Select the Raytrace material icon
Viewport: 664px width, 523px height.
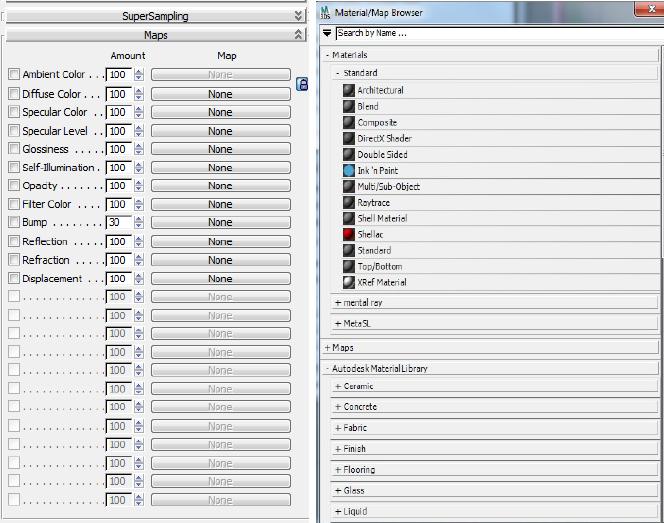[x=349, y=202]
